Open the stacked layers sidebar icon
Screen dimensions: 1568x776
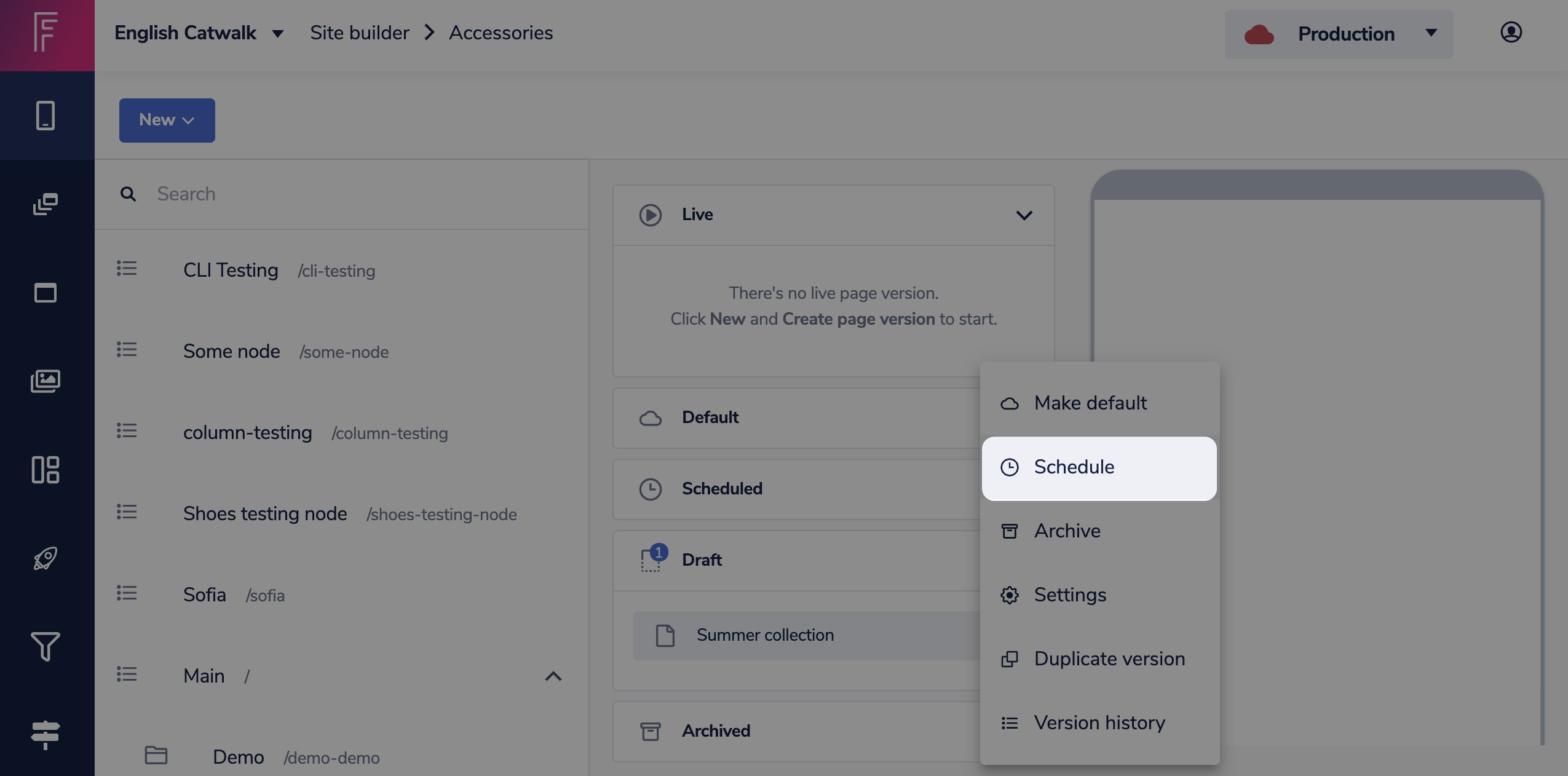(x=46, y=204)
